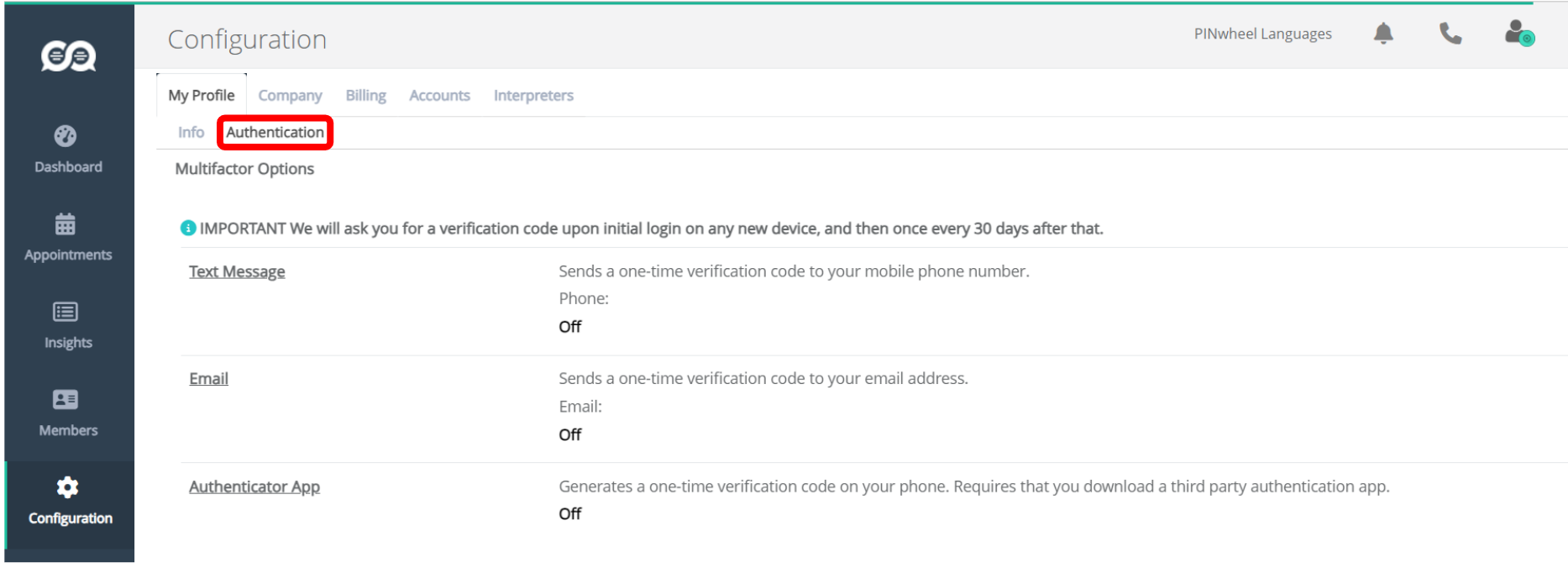
Task: Open the Text Message multifactor option
Action: [x=237, y=271]
